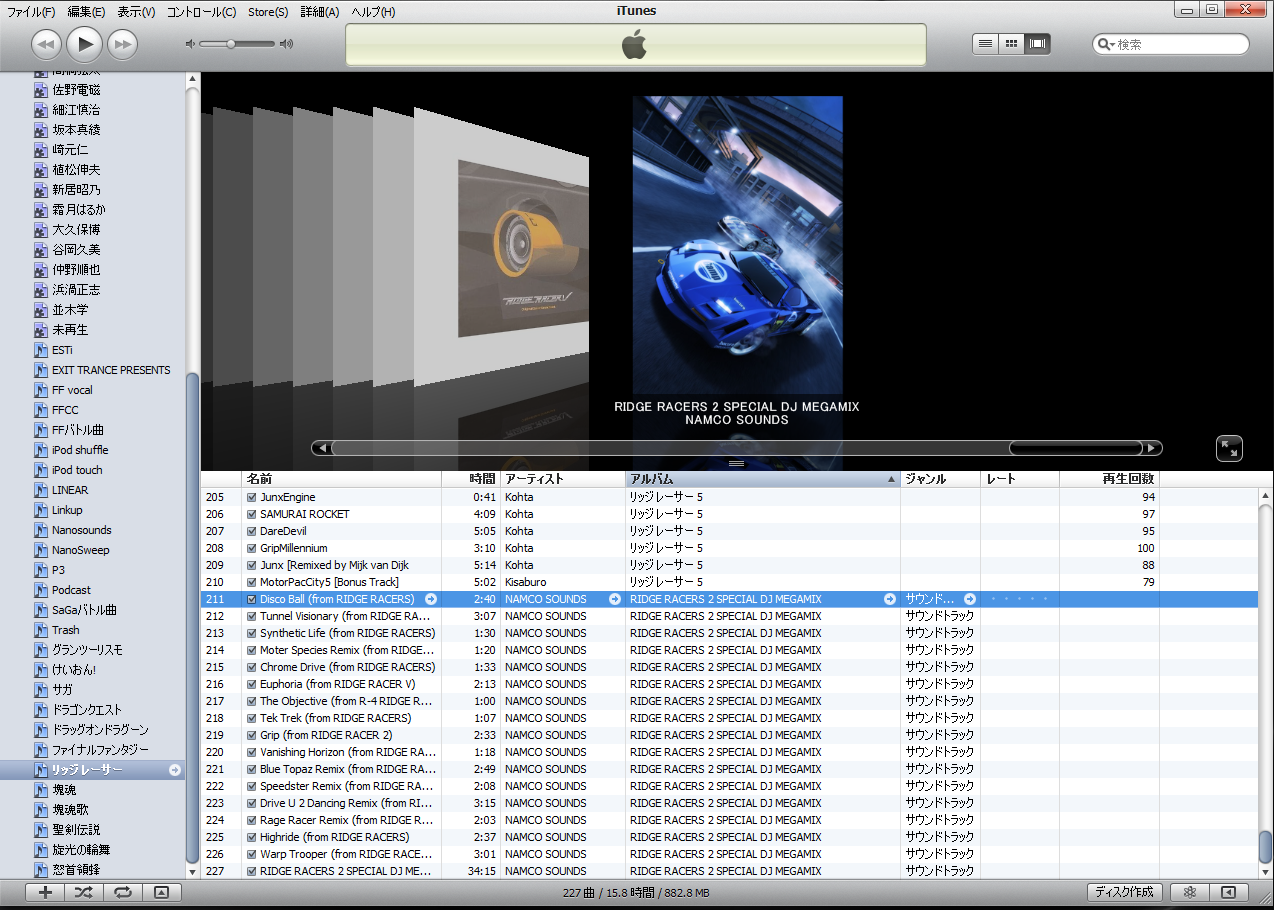Click the playlist icon beside Nanosounds
1274x910 pixels.
(x=41, y=530)
